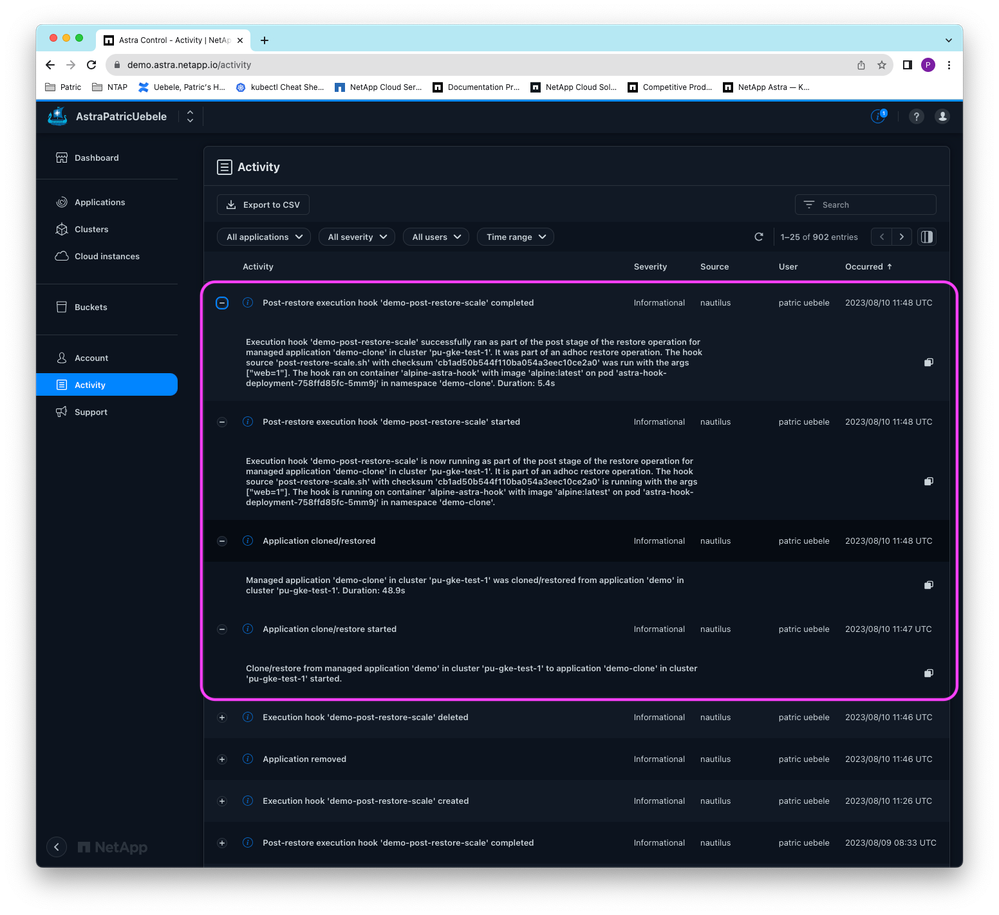
Task: Click info icon on Application removed row
Action: click(x=248, y=760)
